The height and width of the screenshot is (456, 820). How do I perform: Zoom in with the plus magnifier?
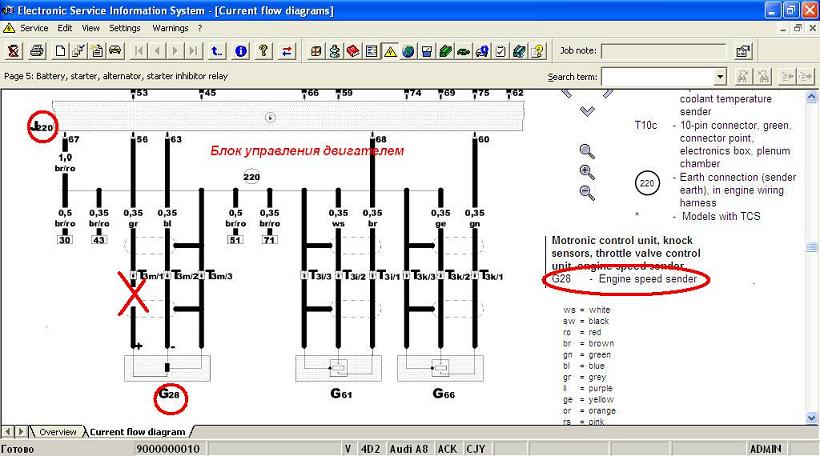pyautogui.click(x=587, y=172)
